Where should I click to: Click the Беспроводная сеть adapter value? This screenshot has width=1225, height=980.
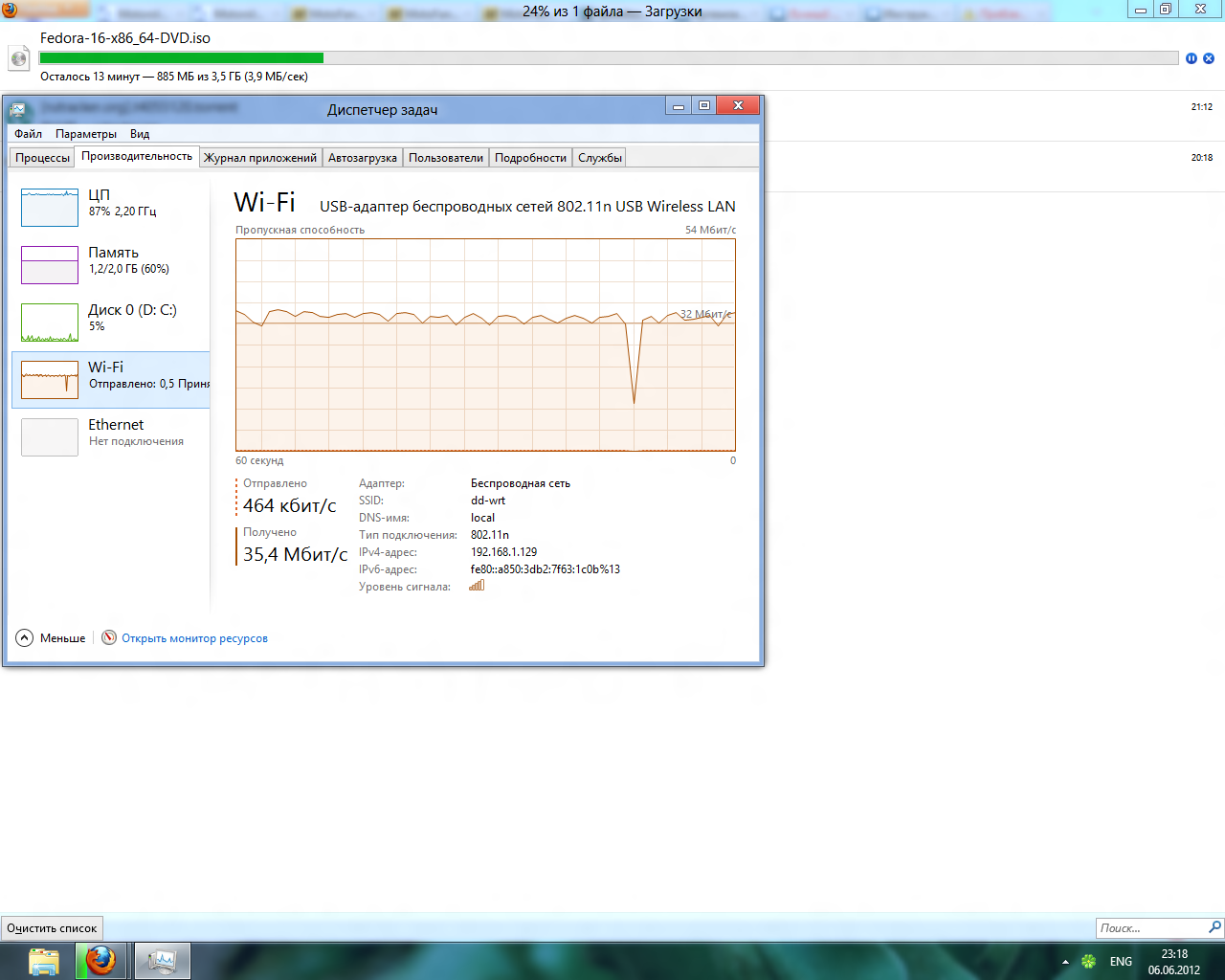521,483
